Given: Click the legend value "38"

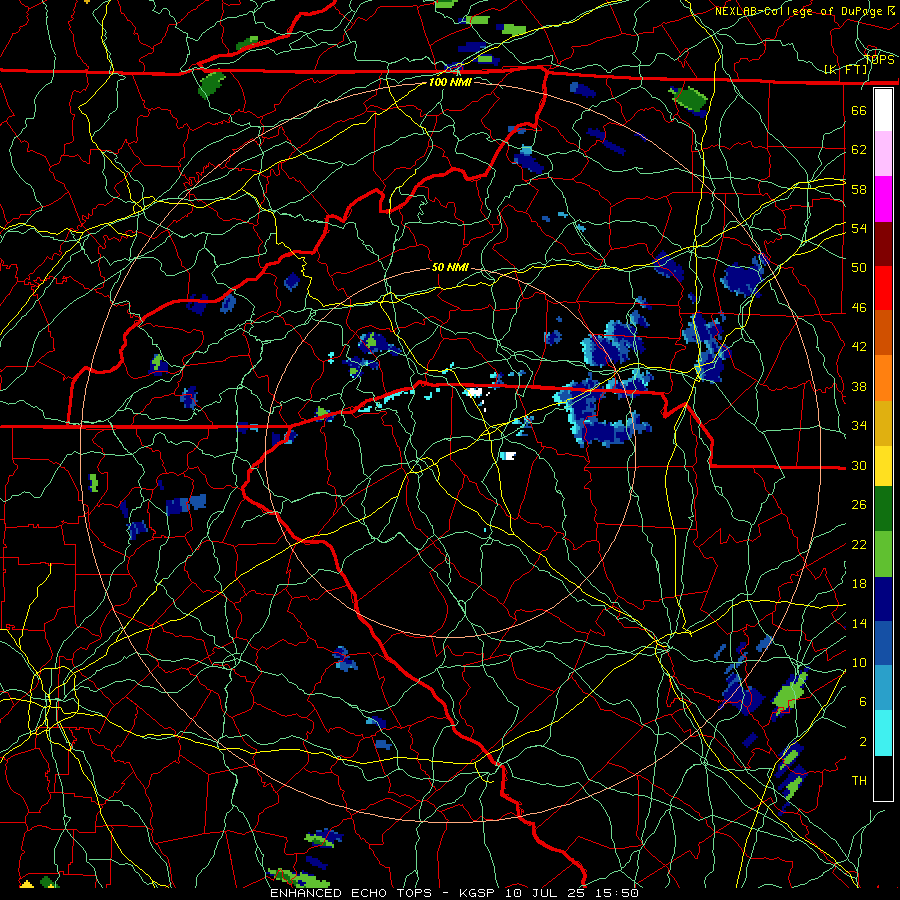Looking at the screenshot, I should coord(859,386).
